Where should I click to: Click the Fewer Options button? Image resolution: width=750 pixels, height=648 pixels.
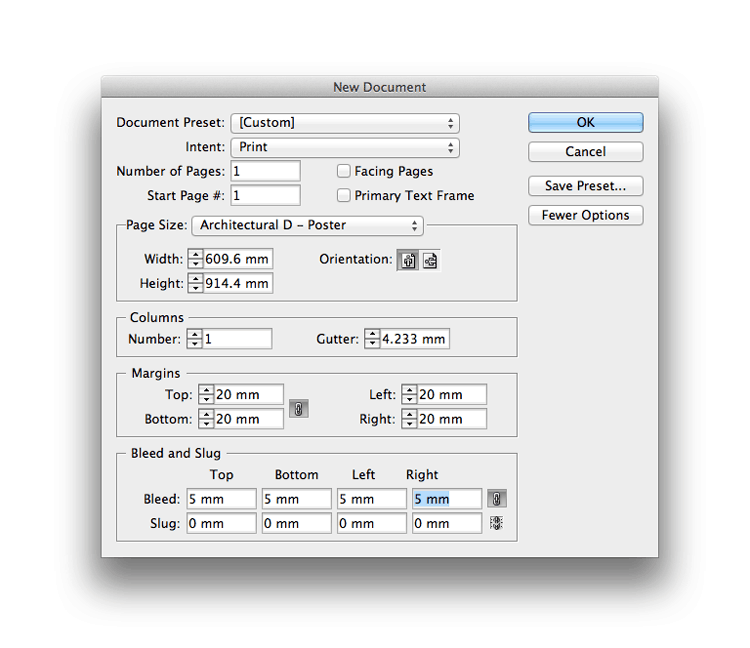[585, 215]
